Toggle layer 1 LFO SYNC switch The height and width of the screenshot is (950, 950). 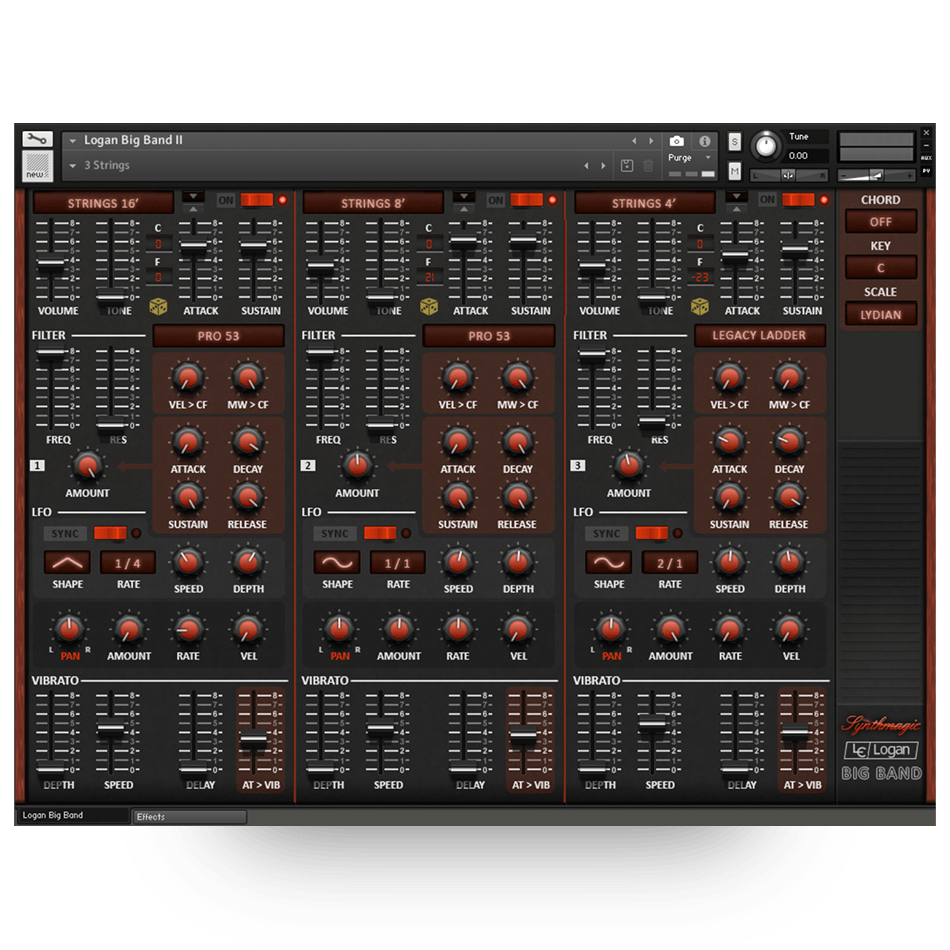[110, 533]
